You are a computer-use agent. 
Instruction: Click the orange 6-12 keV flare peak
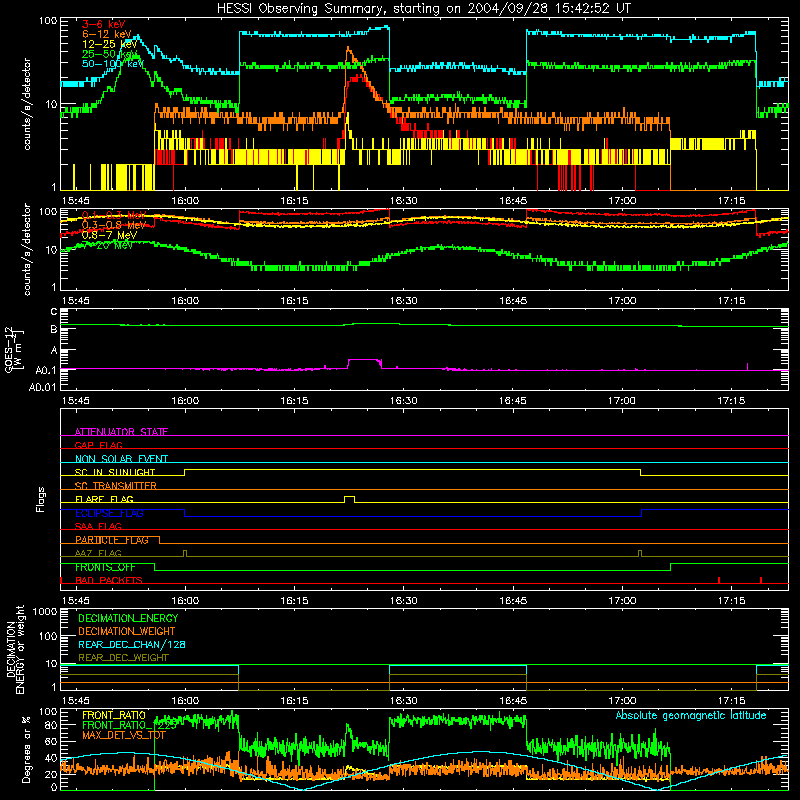[348, 50]
